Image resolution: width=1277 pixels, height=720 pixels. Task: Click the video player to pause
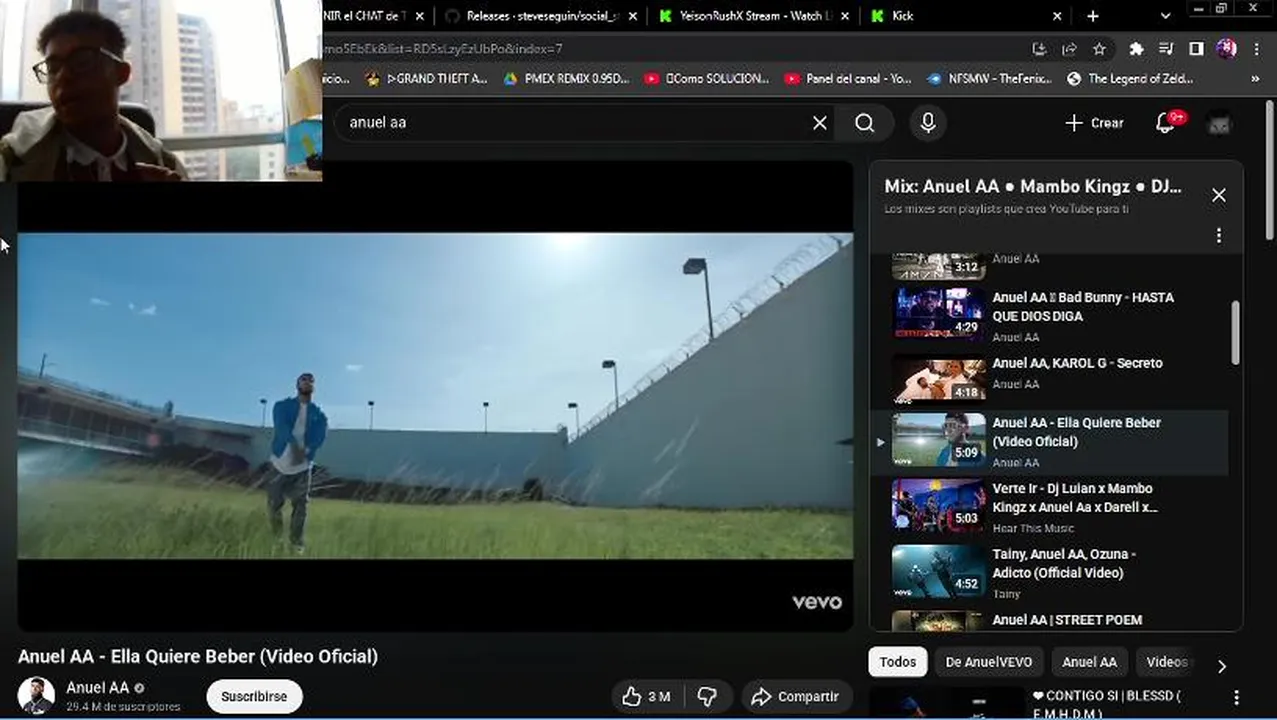click(435, 396)
